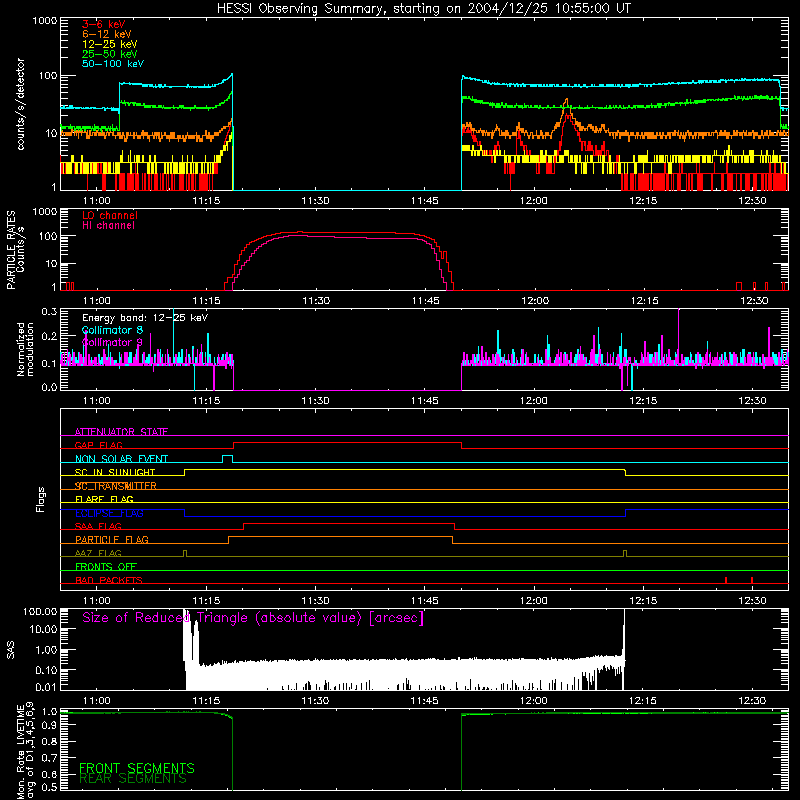Click the Mon. Rate LIVETIME axis label
This screenshot has height=800, width=800.
(26, 750)
